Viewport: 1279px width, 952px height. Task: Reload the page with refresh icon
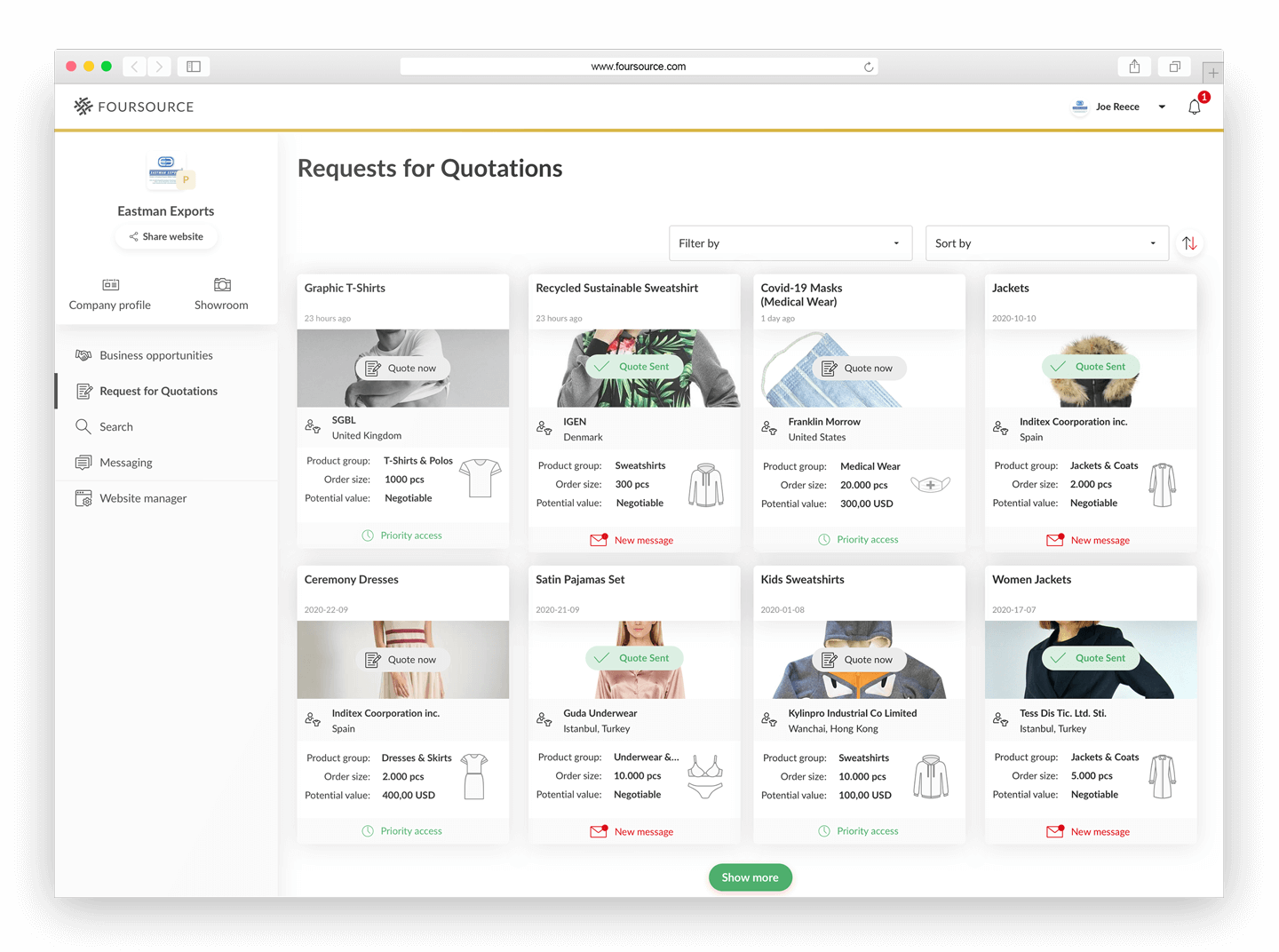pyautogui.click(x=869, y=67)
